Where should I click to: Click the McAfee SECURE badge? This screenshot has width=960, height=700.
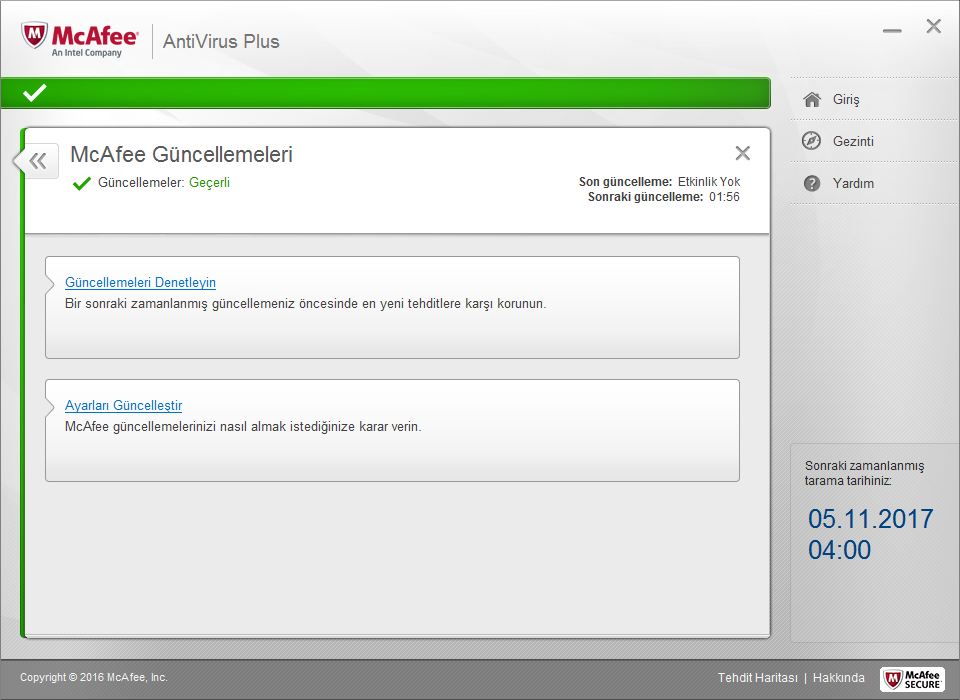point(912,679)
